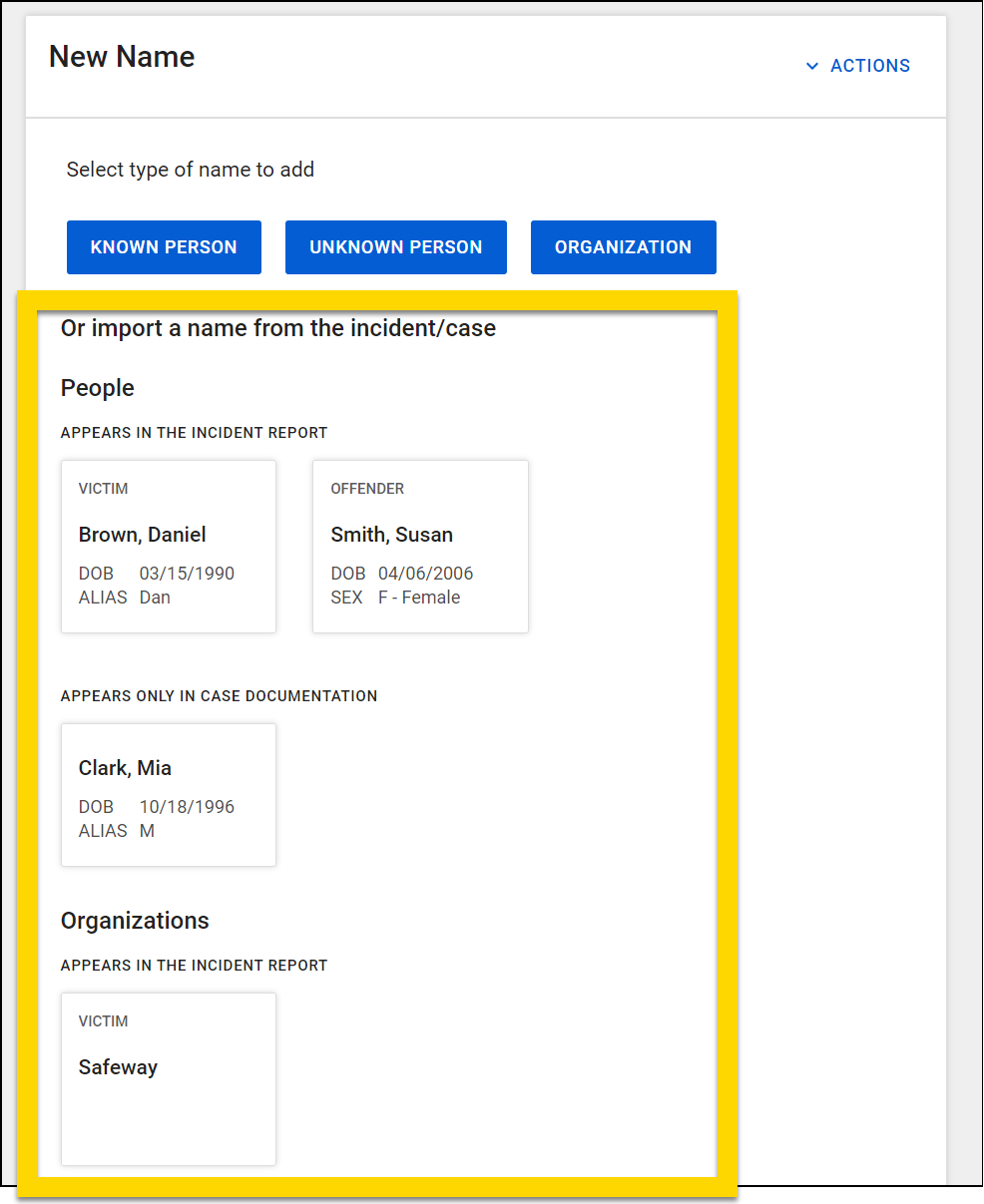Click the OFFENDER label on Smith, Susan card

click(367, 488)
